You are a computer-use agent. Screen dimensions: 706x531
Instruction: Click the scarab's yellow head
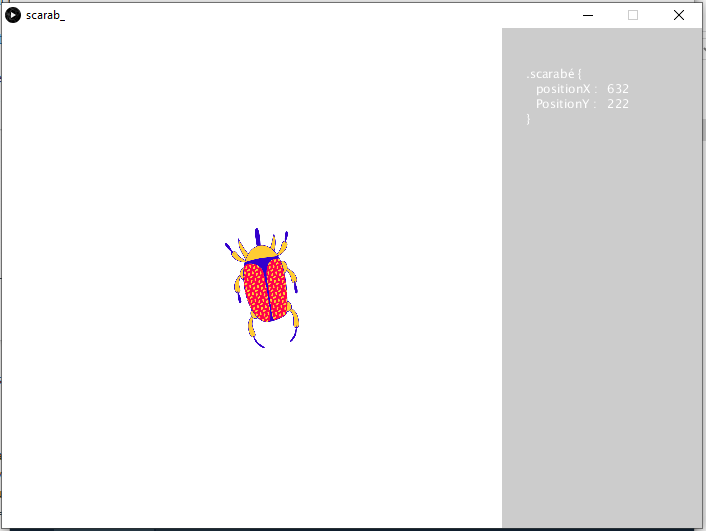(x=259, y=251)
